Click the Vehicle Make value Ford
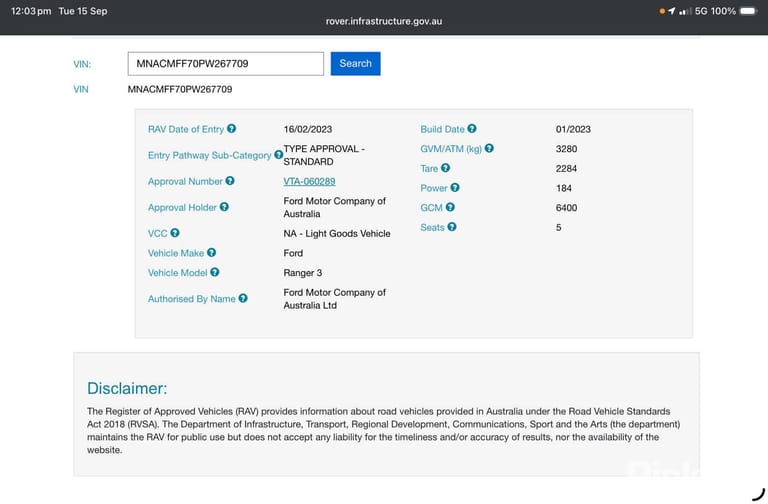 [x=293, y=253]
